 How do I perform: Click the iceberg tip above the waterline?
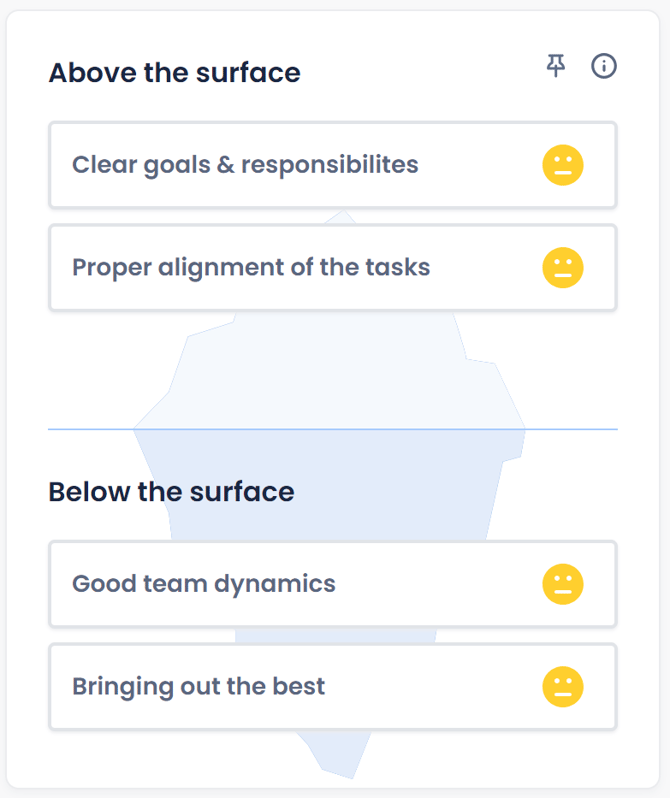pyautogui.click(x=342, y=217)
